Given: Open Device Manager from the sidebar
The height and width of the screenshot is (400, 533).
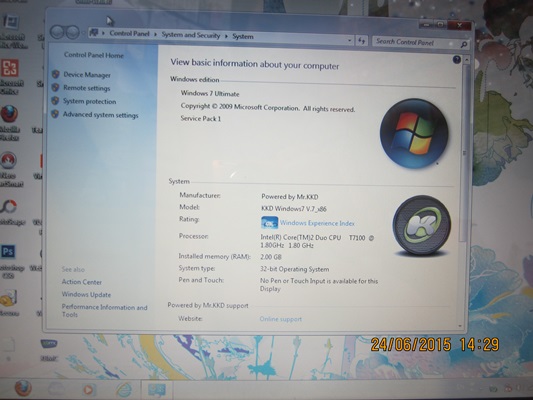Looking at the screenshot, I should tap(87, 75).
